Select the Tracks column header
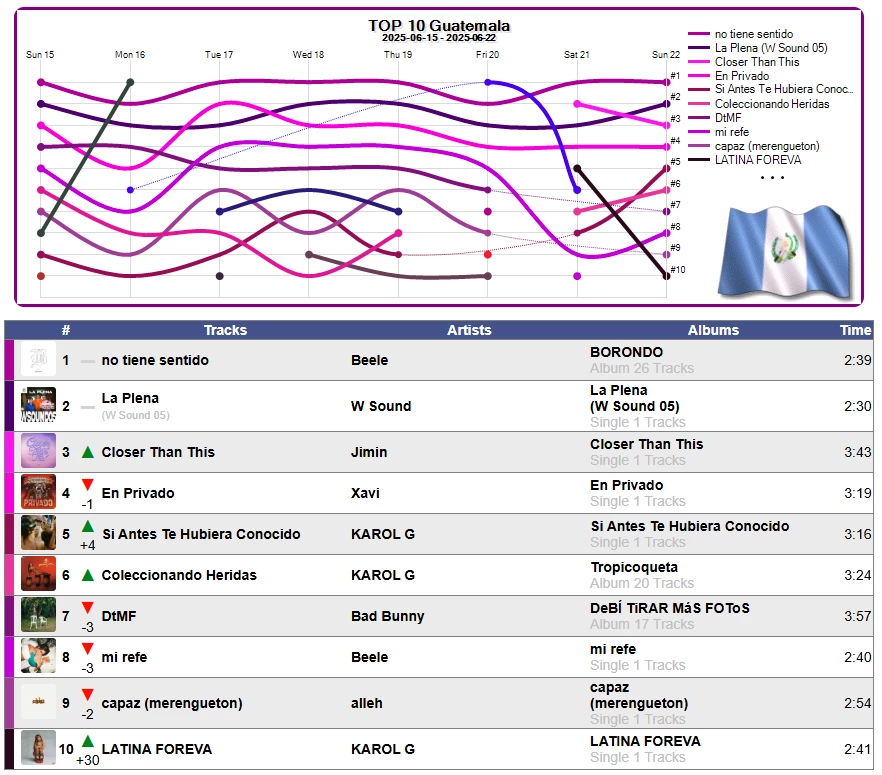Viewport: 882px width, 775px height. click(225, 330)
